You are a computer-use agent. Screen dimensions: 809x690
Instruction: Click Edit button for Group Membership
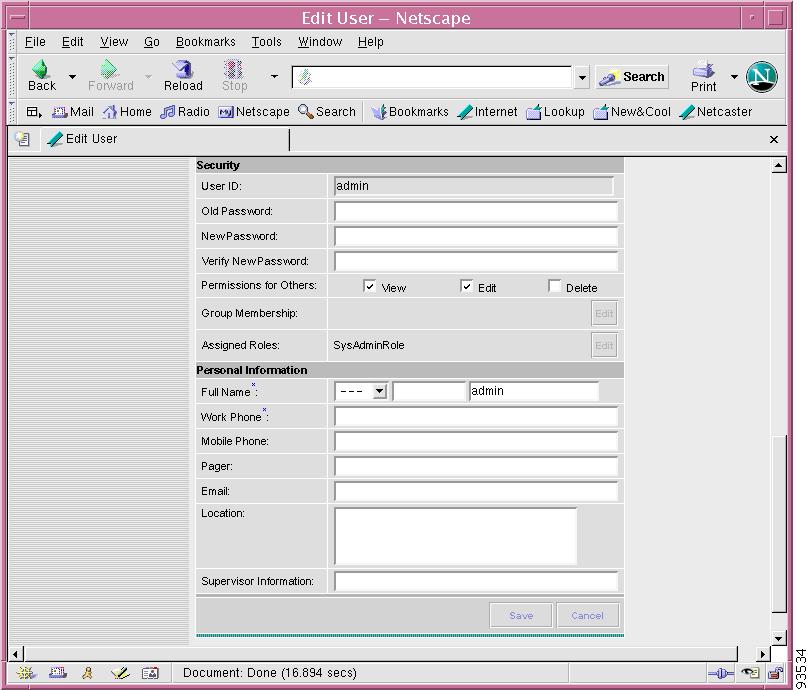pyautogui.click(x=604, y=313)
